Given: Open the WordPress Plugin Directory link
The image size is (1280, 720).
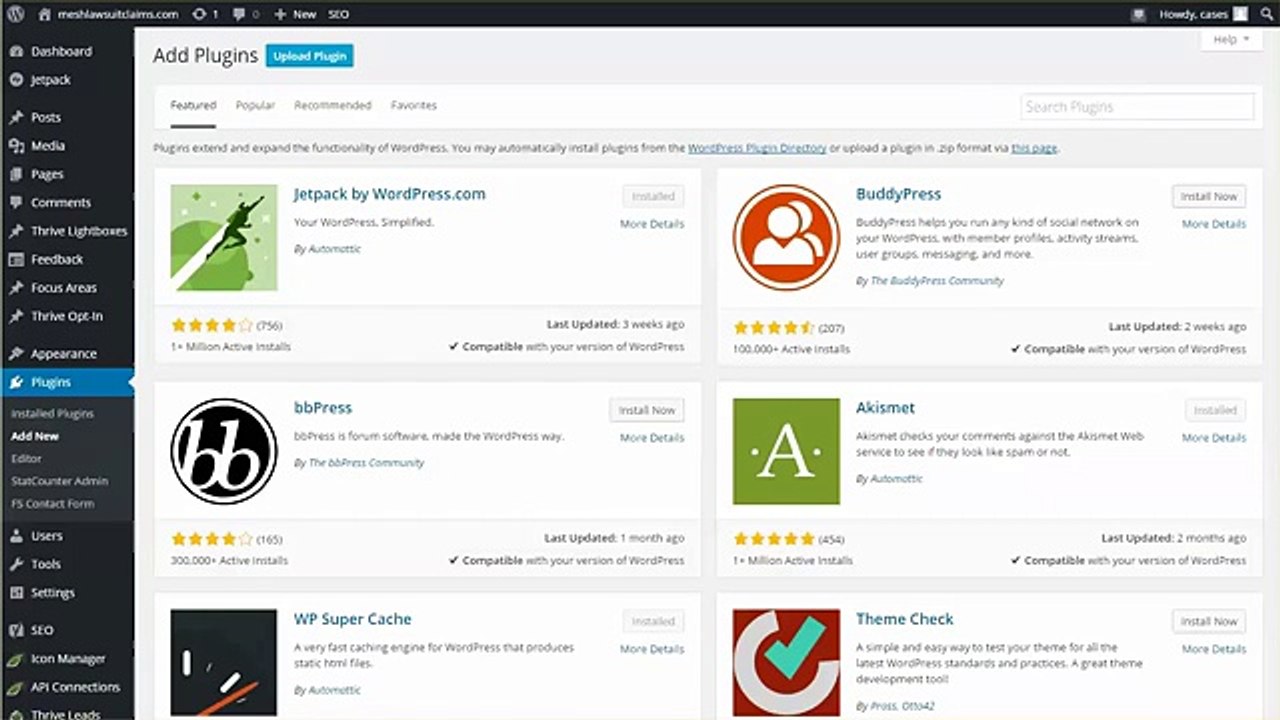Looking at the screenshot, I should (x=757, y=148).
